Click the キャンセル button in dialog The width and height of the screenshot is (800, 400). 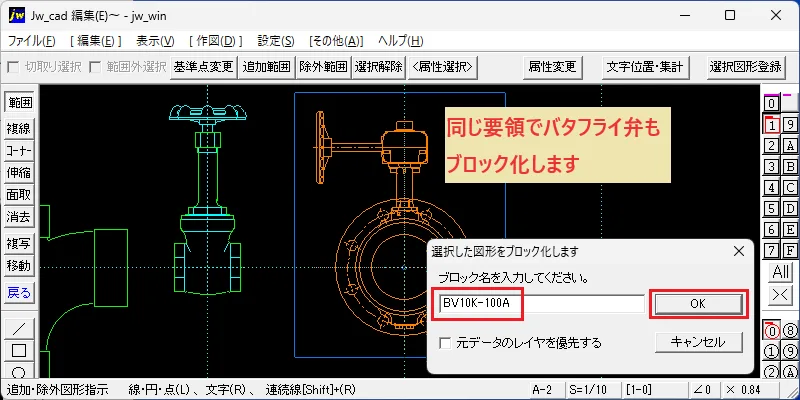698,342
